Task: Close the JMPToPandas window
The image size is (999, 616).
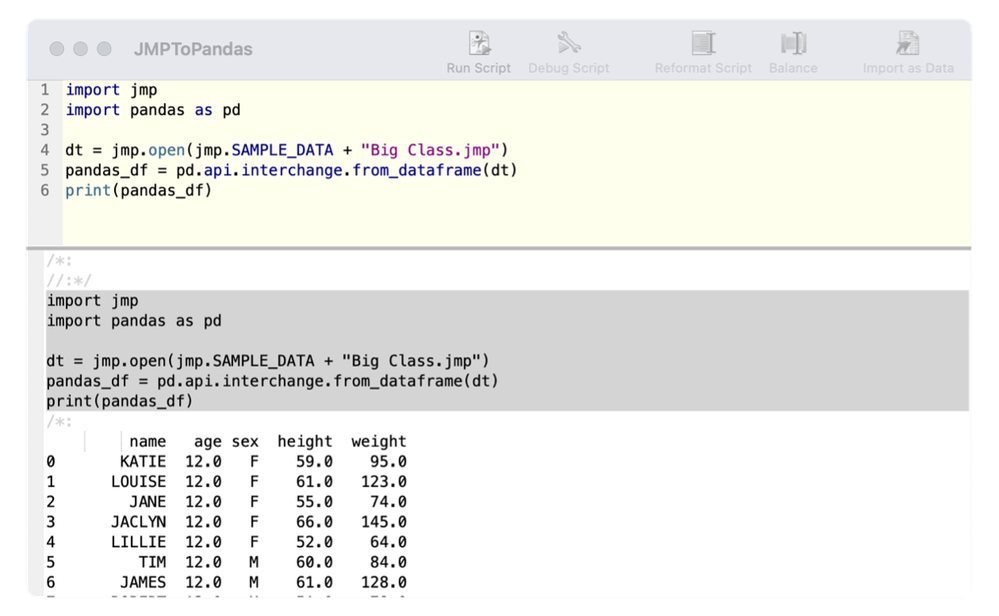Action: (x=57, y=49)
